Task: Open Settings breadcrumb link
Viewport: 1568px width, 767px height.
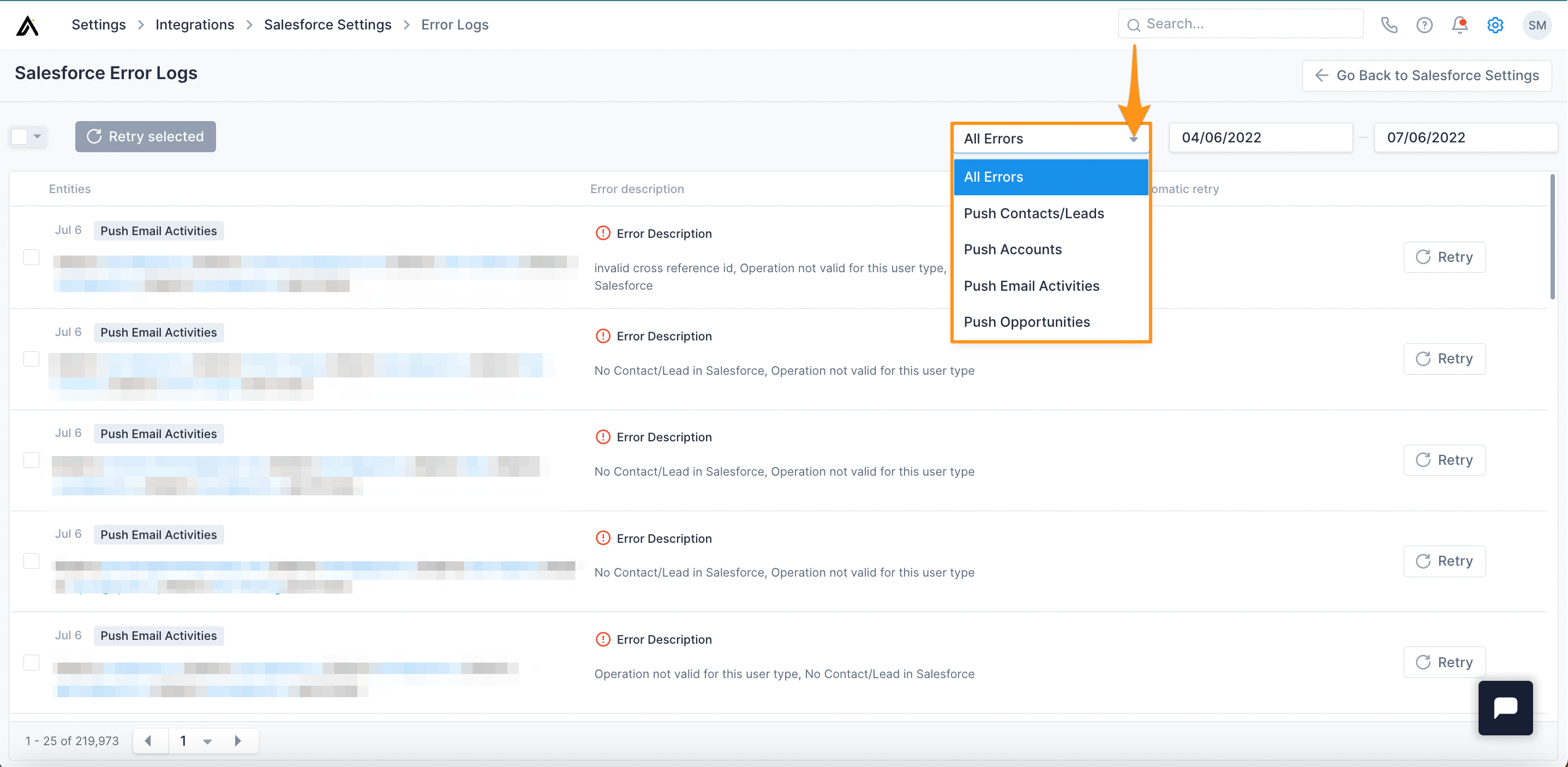Action: [99, 25]
